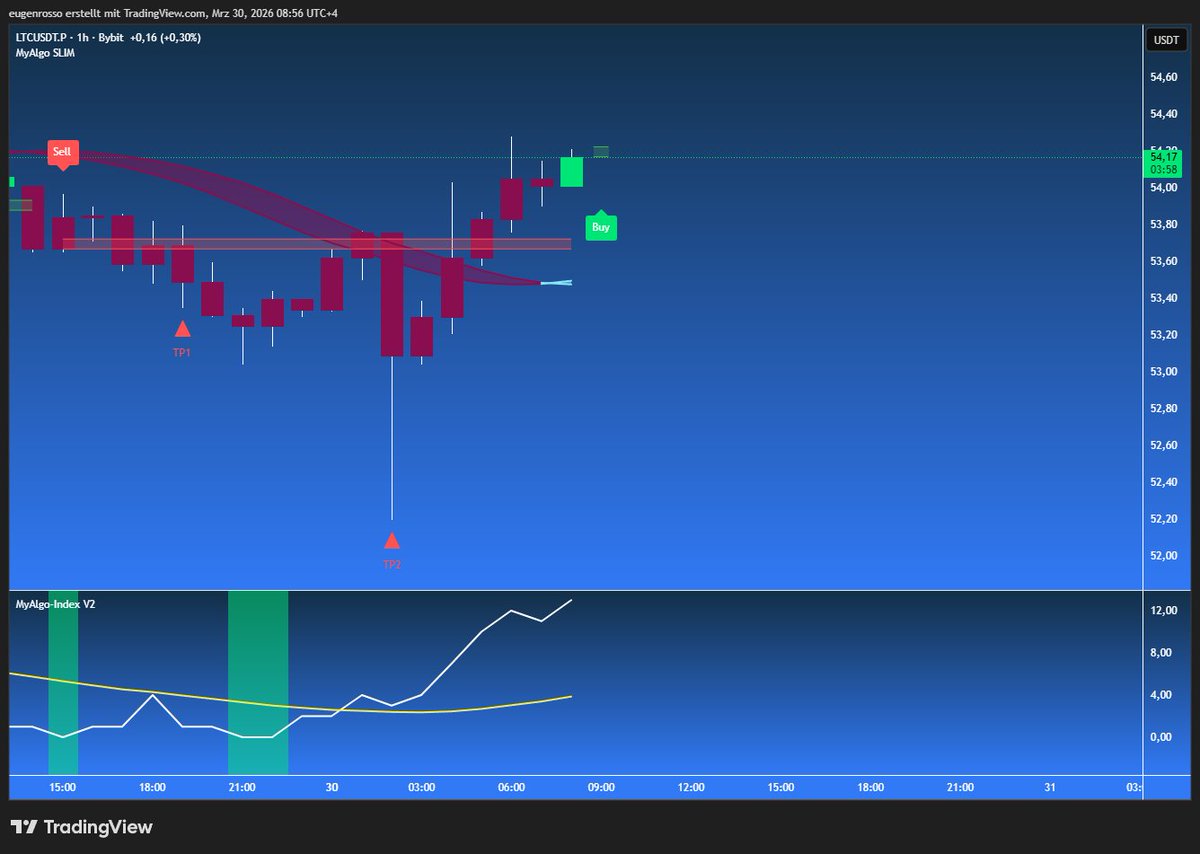Select the TP1 red triangle marker
The height and width of the screenshot is (854, 1200).
[x=182, y=328]
